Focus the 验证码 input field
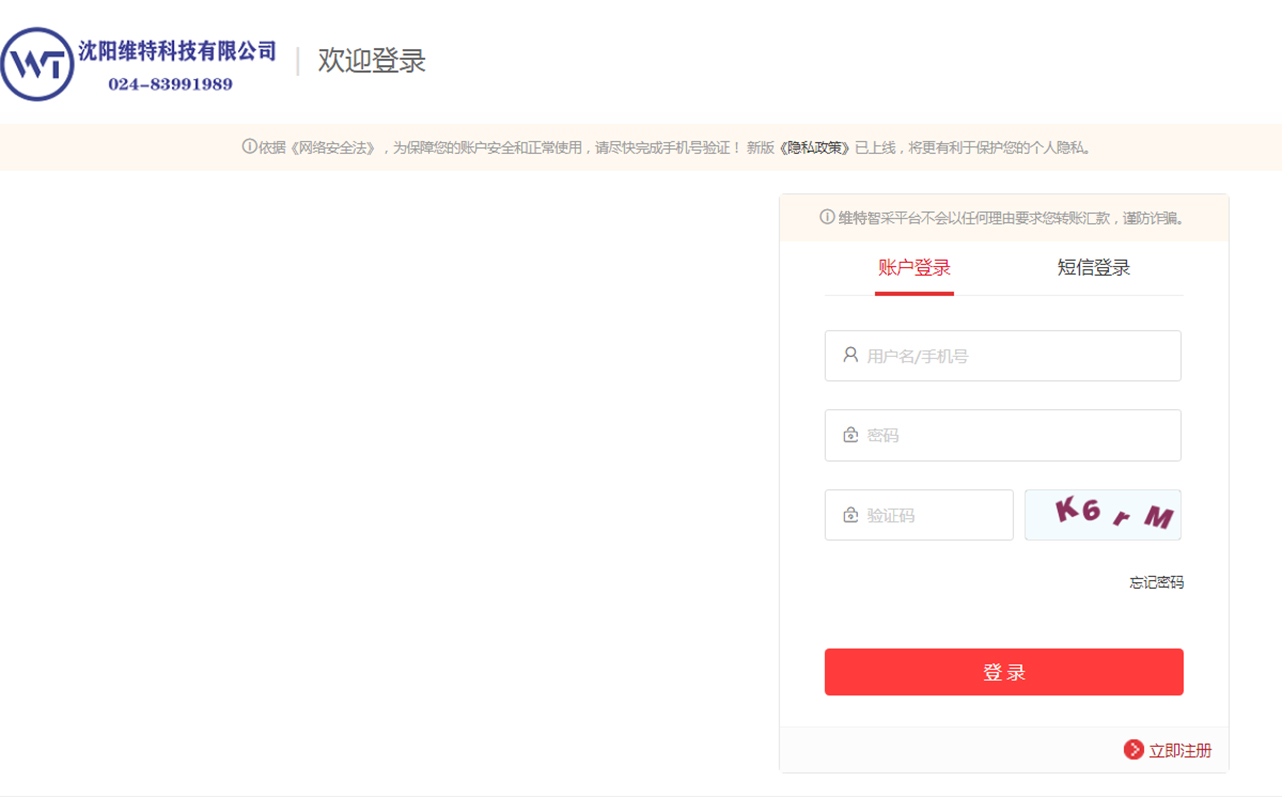The width and height of the screenshot is (1282, 797). pos(919,515)
